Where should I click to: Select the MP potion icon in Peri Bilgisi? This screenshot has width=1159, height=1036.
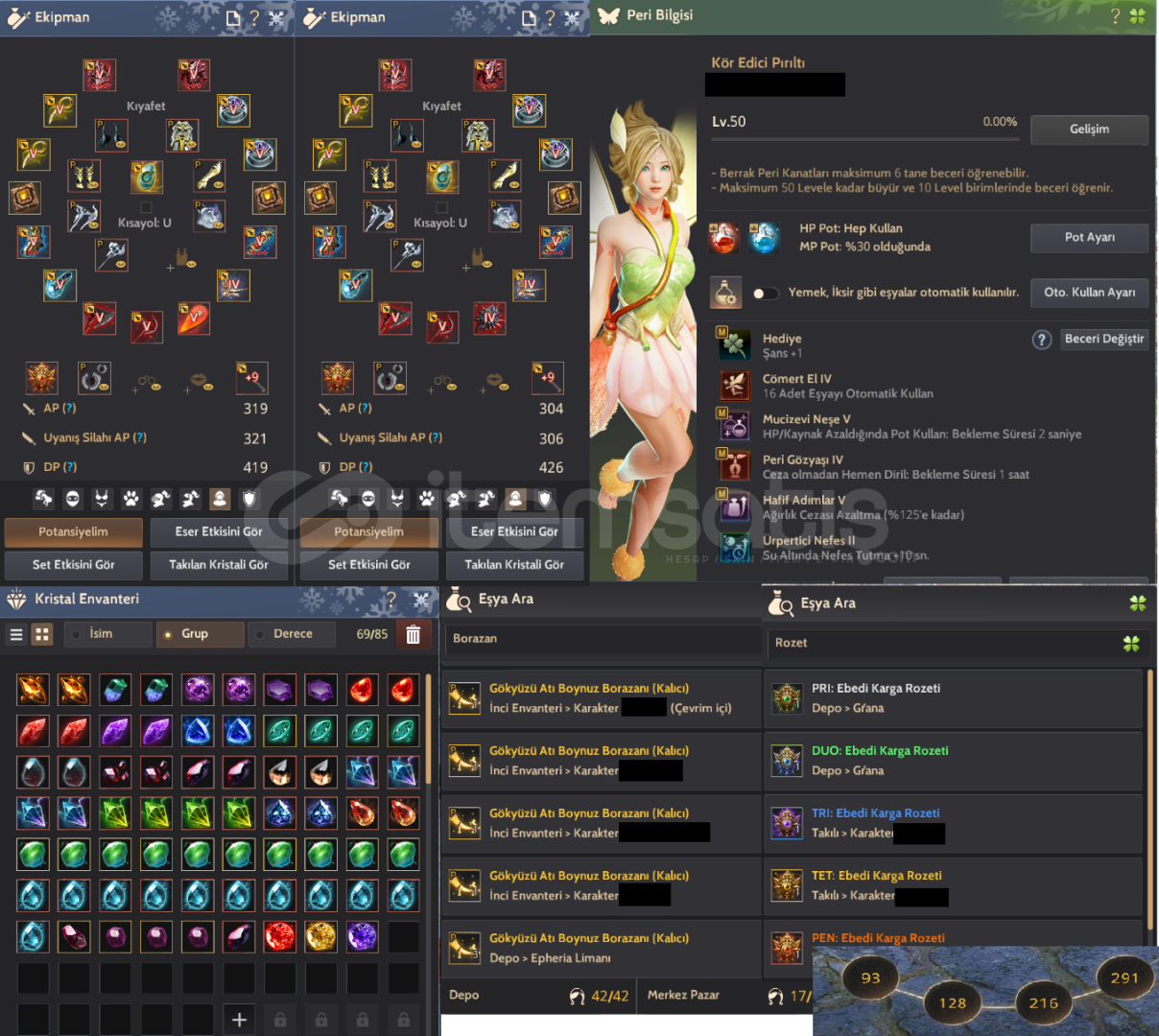[764, 237]
